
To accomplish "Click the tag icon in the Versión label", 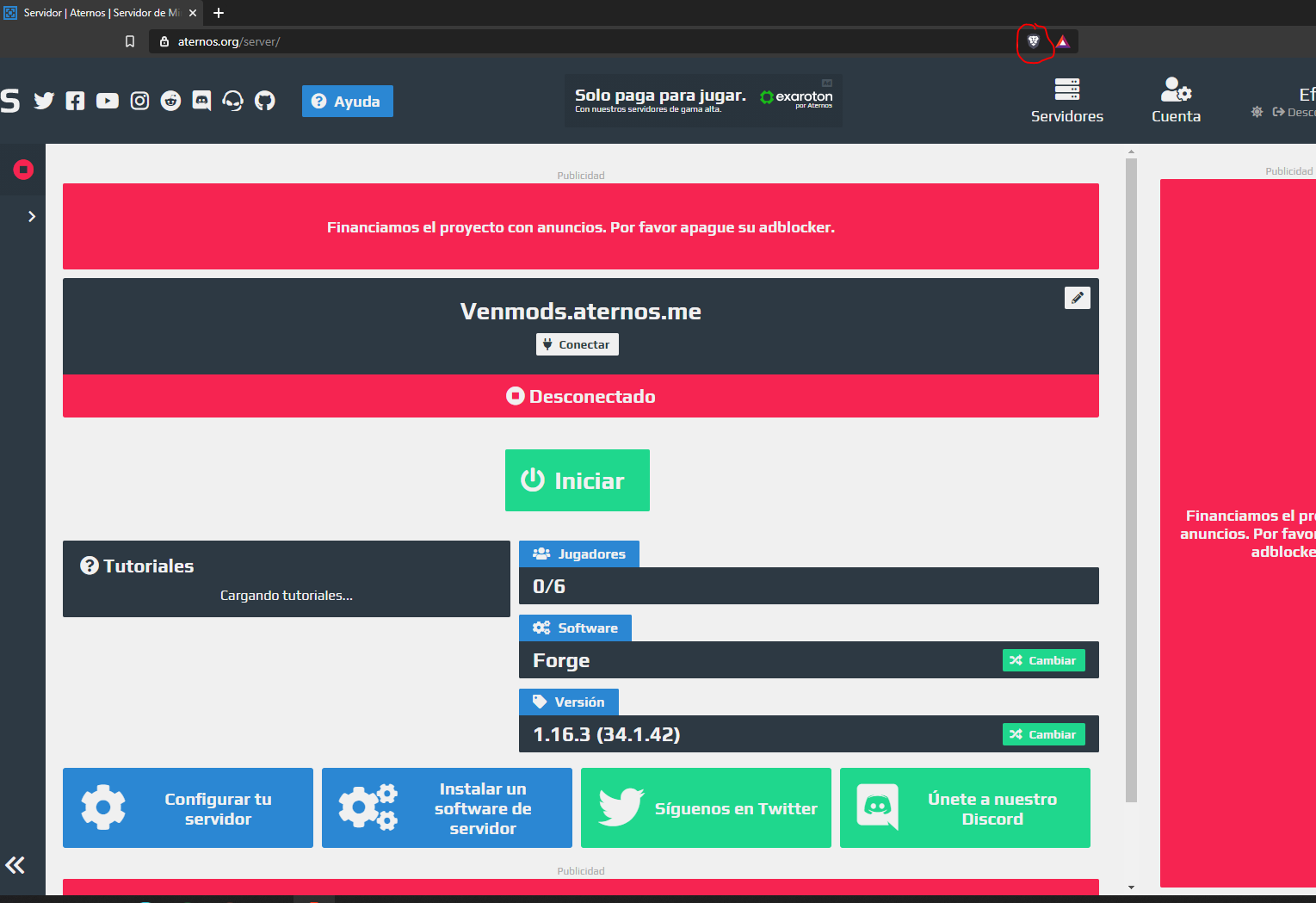I will tap(540, 702).
